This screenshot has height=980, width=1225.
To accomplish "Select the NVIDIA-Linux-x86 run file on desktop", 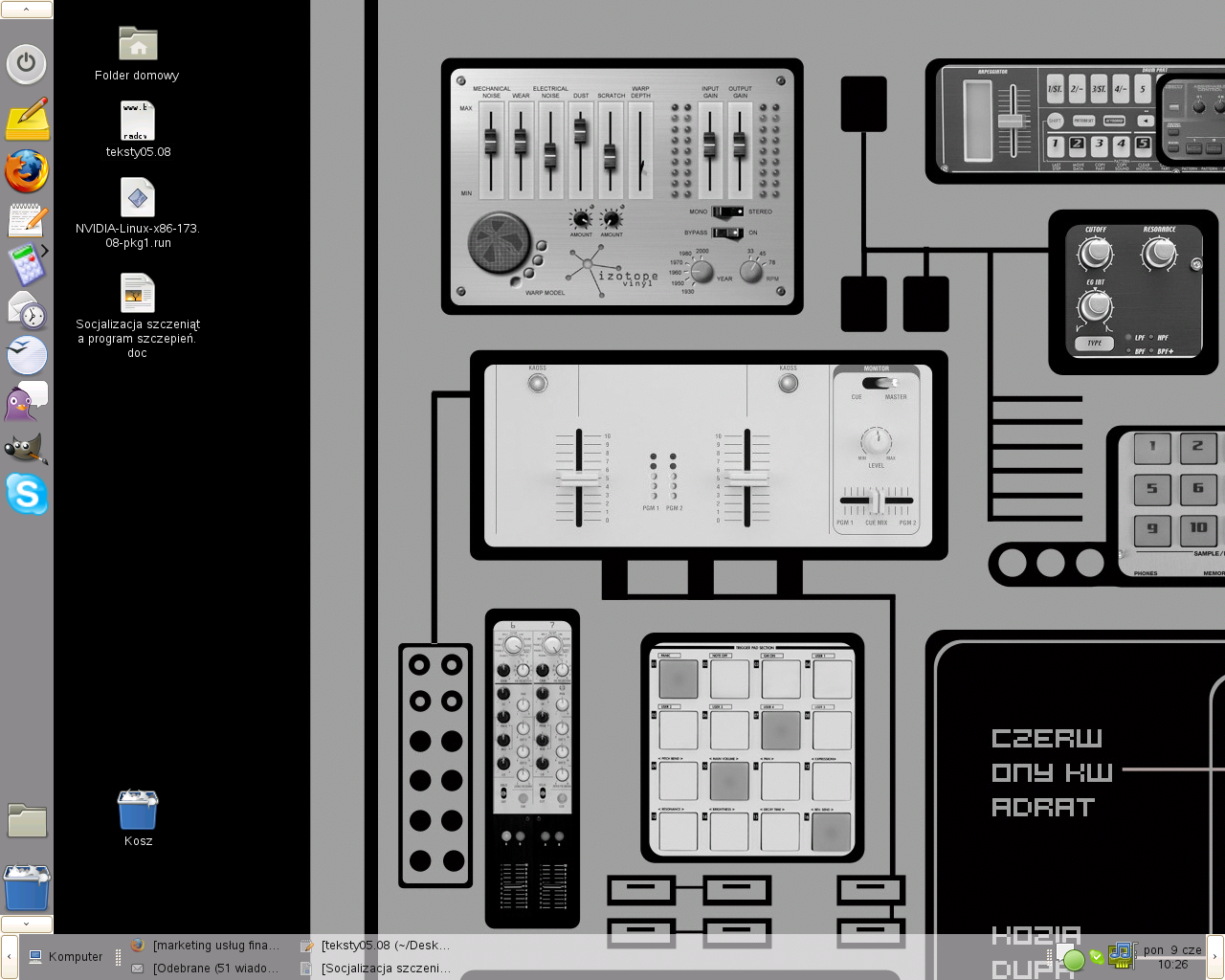I will pos(138,199).
